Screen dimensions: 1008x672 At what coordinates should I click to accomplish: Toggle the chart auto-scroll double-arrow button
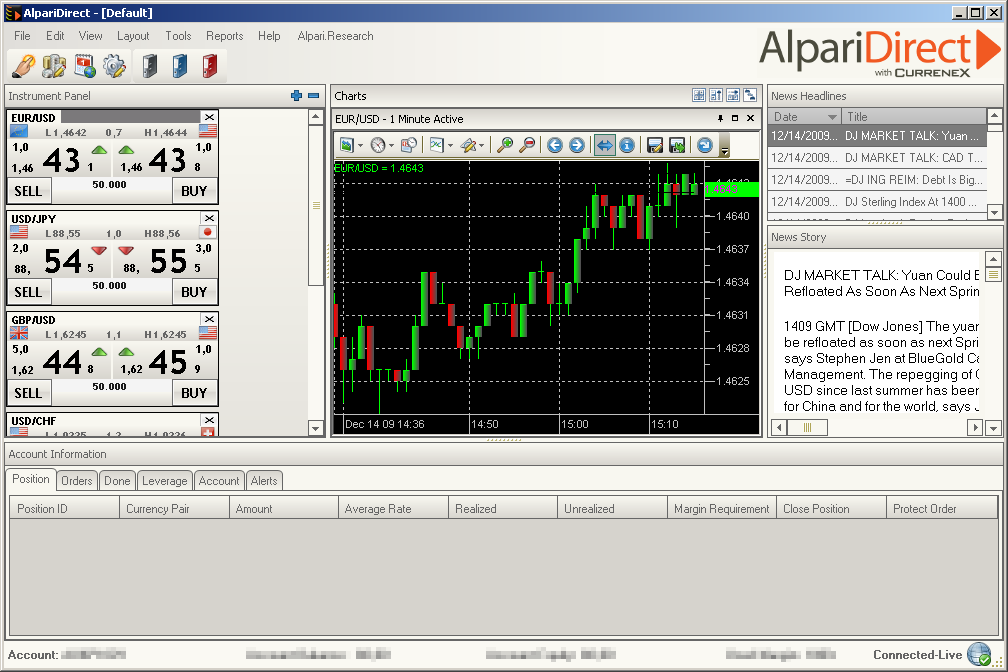[x=604, y=145]
